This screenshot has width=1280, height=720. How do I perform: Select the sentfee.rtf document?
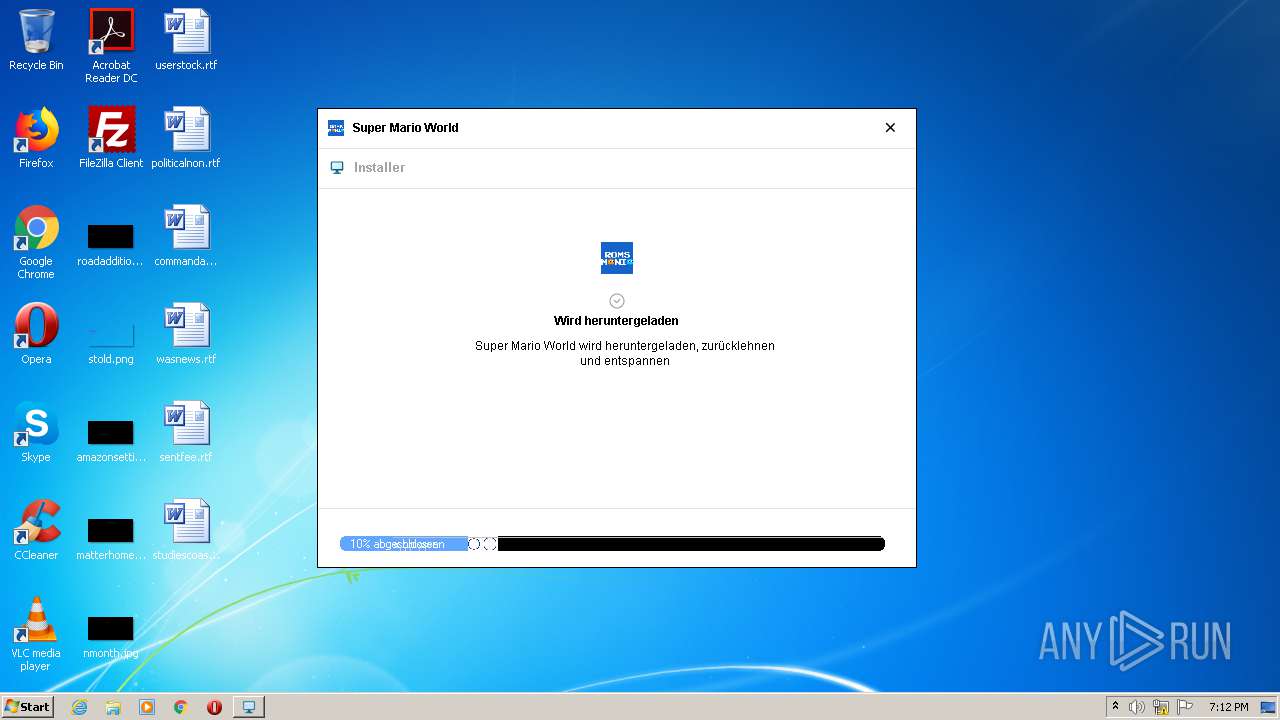(186, 433)
